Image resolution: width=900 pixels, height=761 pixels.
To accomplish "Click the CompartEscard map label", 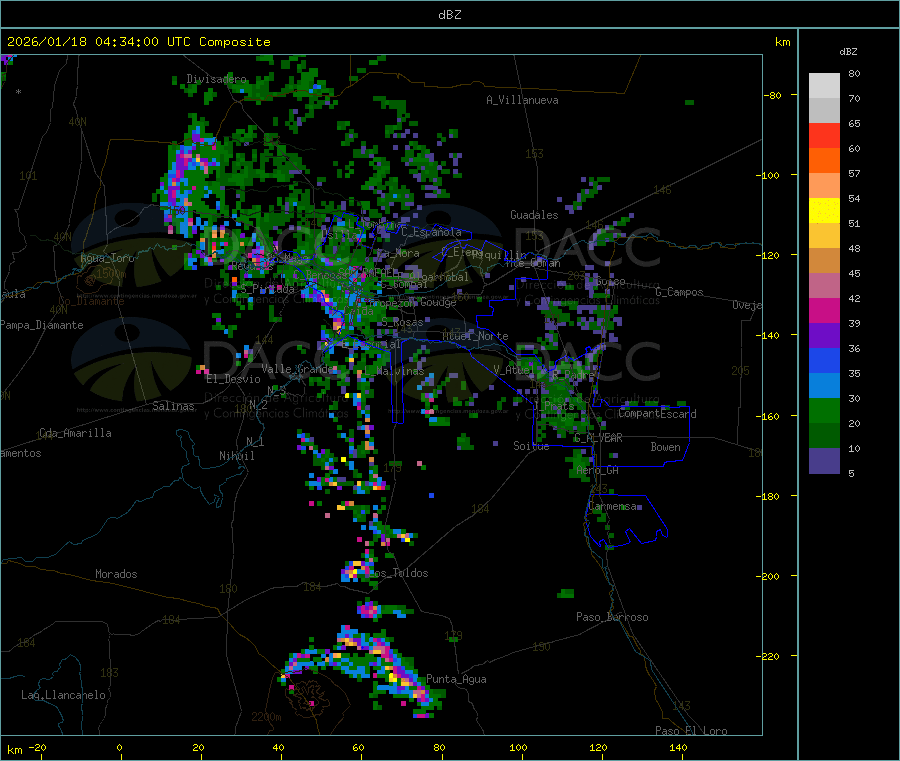I will [x=657, y=414].
